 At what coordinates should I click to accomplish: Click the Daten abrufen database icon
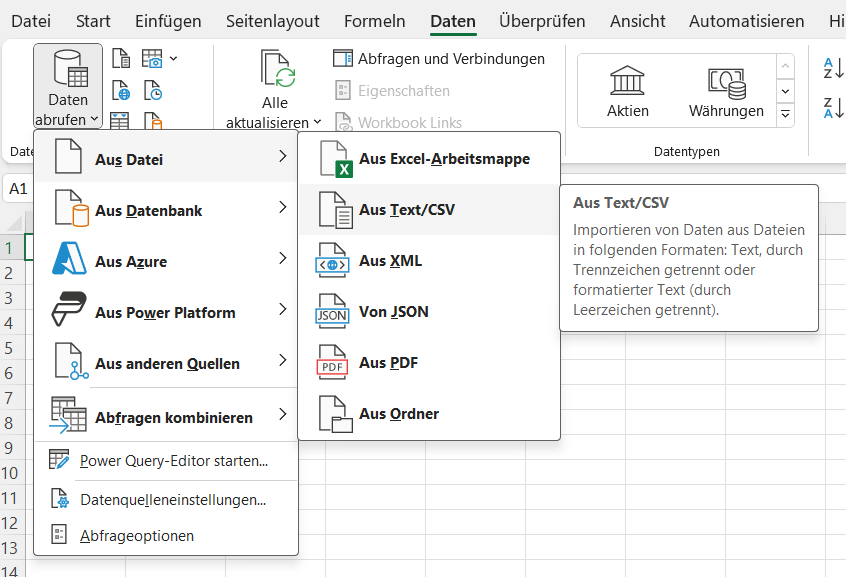(70, 68)
